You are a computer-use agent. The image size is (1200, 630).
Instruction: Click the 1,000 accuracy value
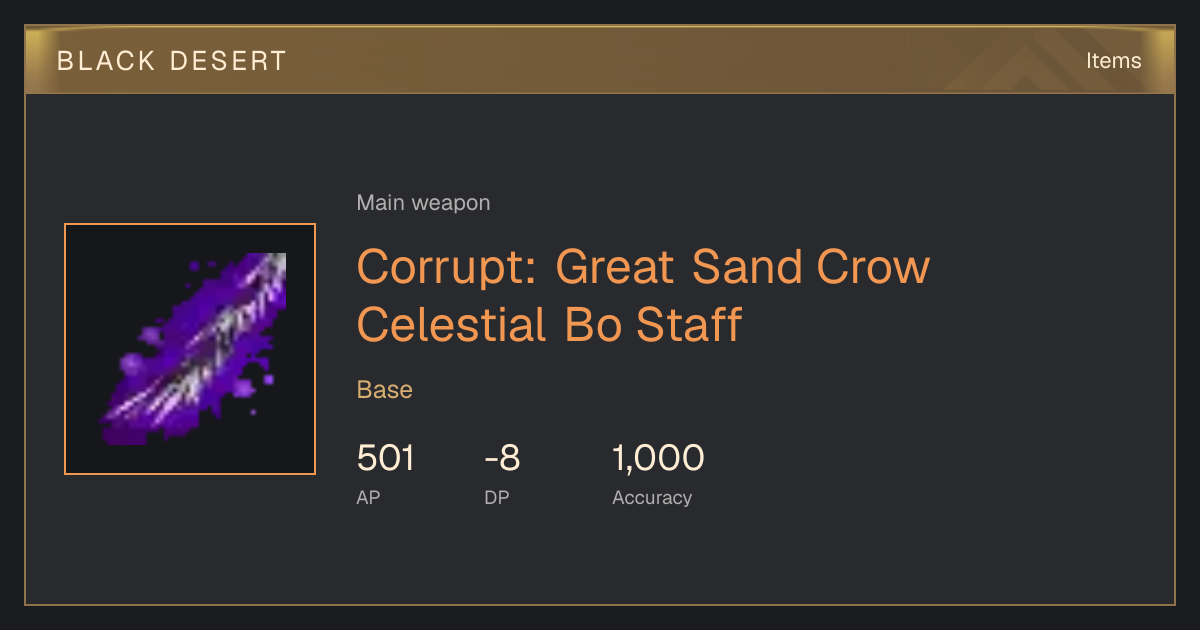point(658,458)
